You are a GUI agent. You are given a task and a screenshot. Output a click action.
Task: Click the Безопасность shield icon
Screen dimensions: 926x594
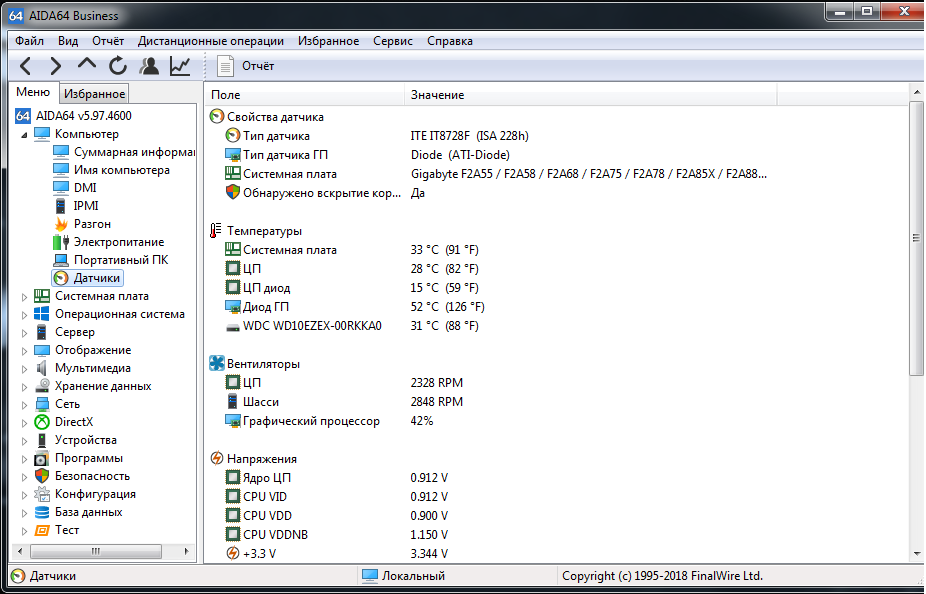pos(42,476)
